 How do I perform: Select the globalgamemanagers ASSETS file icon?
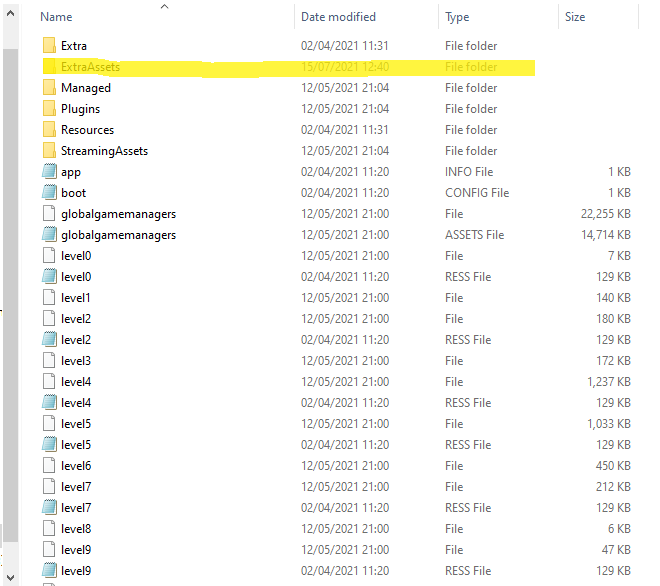pos(50,235)
